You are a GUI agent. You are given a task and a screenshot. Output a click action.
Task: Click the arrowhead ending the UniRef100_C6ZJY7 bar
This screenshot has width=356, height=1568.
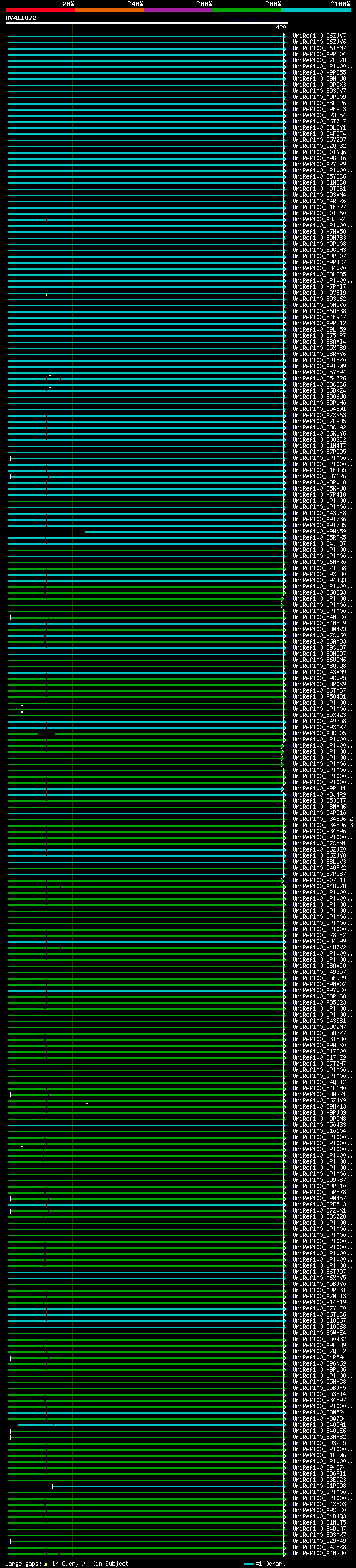[284, 37]
